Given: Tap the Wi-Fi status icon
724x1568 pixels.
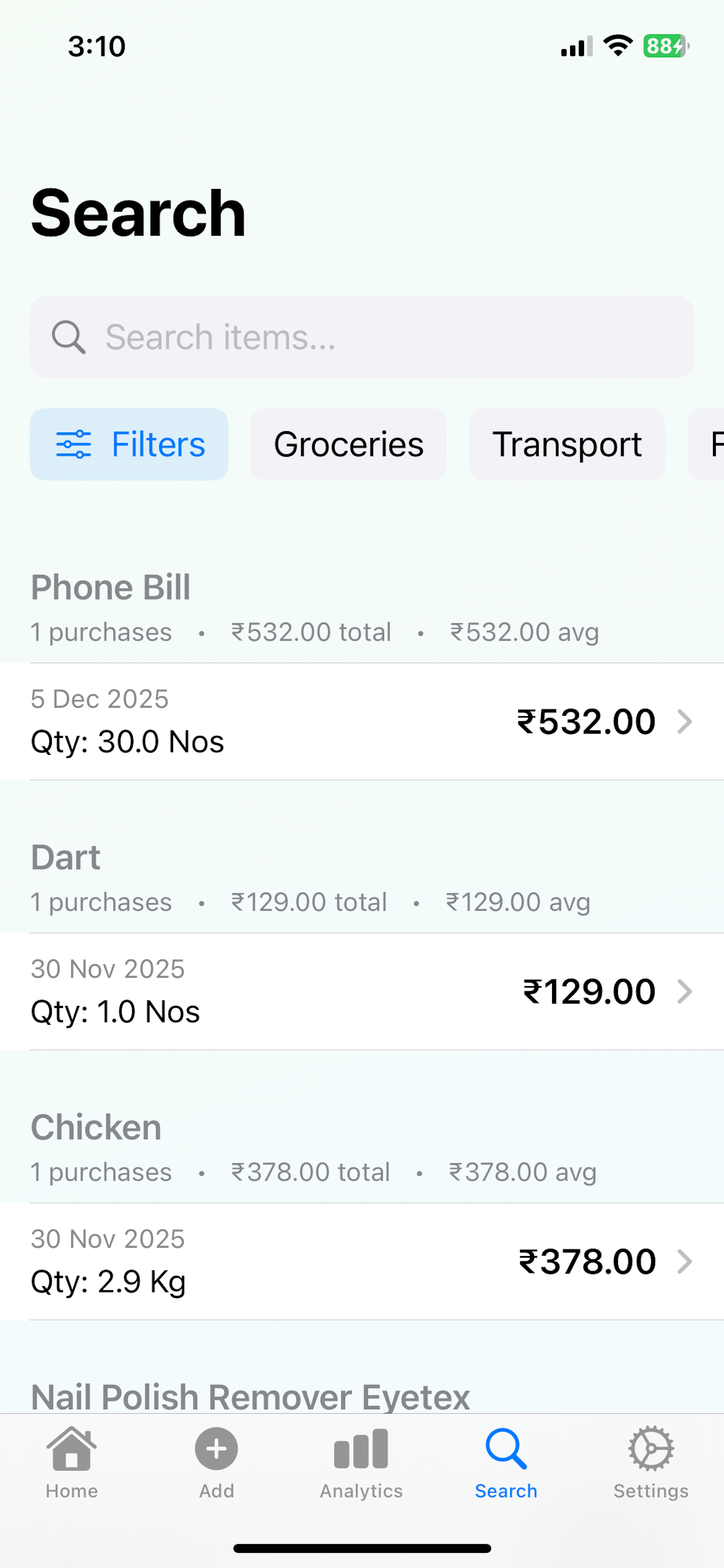Looking at the screenshot, I should coord(618,45).
